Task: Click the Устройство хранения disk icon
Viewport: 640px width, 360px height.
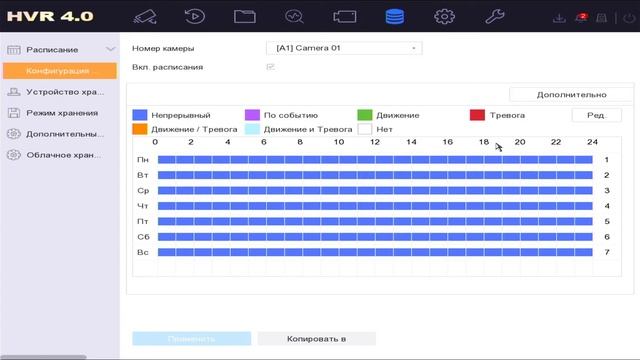Action: 13,92
